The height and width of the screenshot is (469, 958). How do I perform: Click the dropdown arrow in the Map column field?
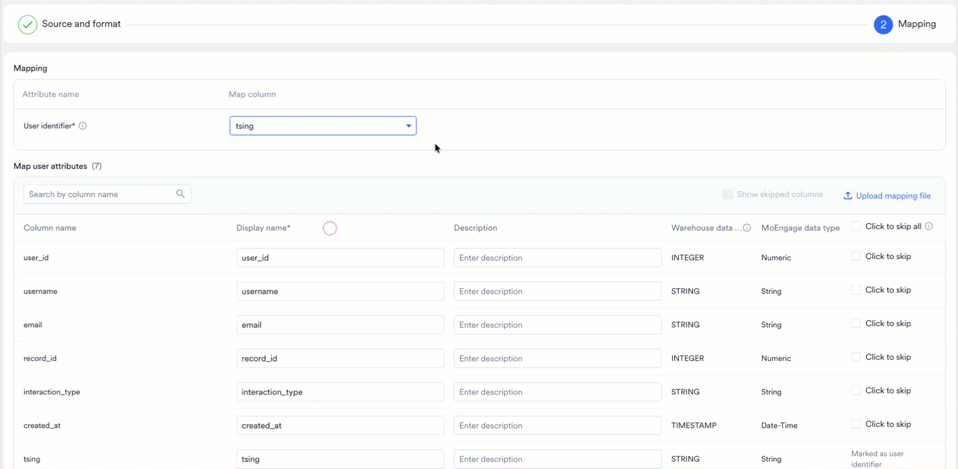coord(409,126)
